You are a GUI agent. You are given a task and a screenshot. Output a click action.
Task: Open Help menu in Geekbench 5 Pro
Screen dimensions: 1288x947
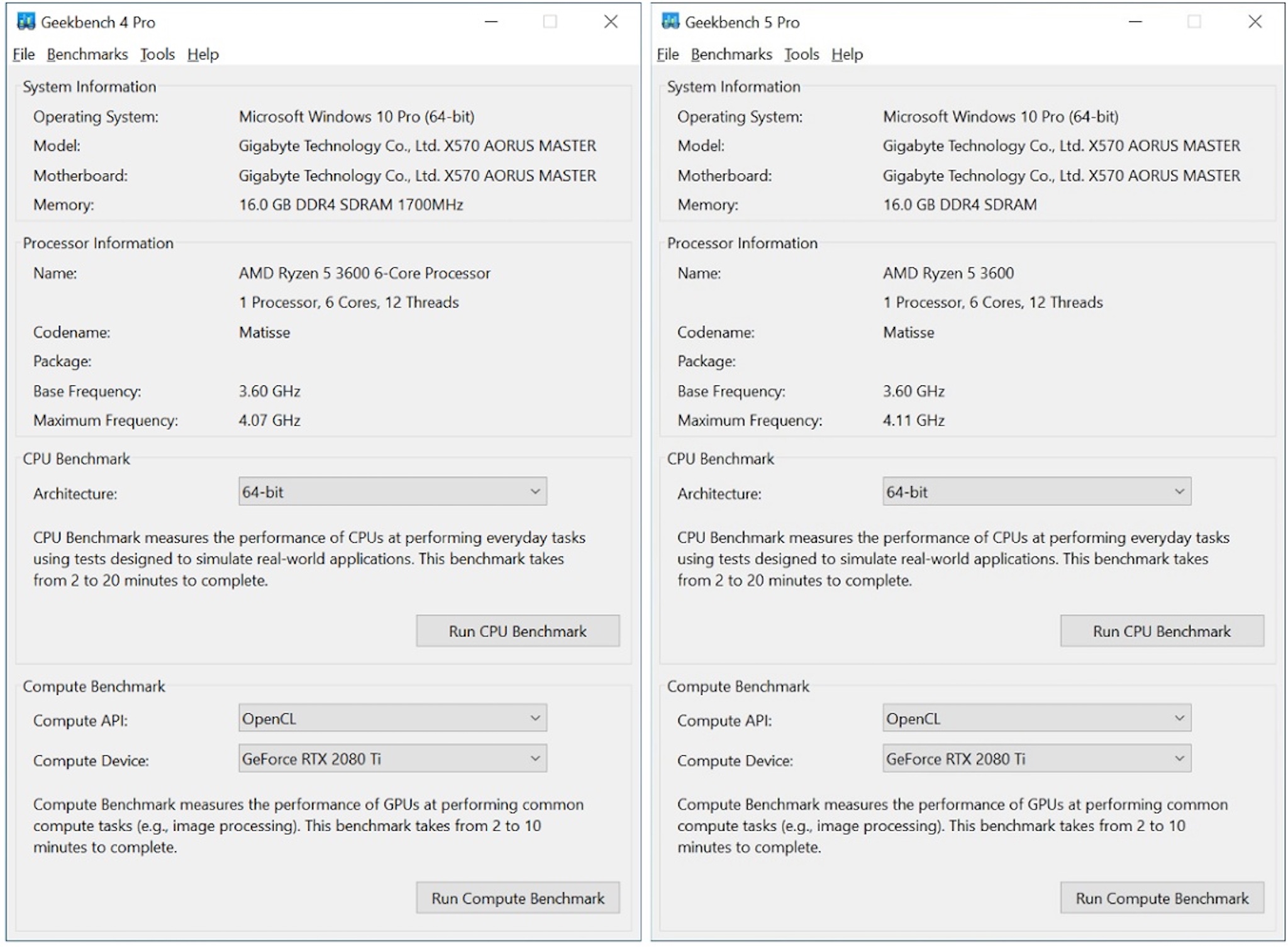[847, 55]
